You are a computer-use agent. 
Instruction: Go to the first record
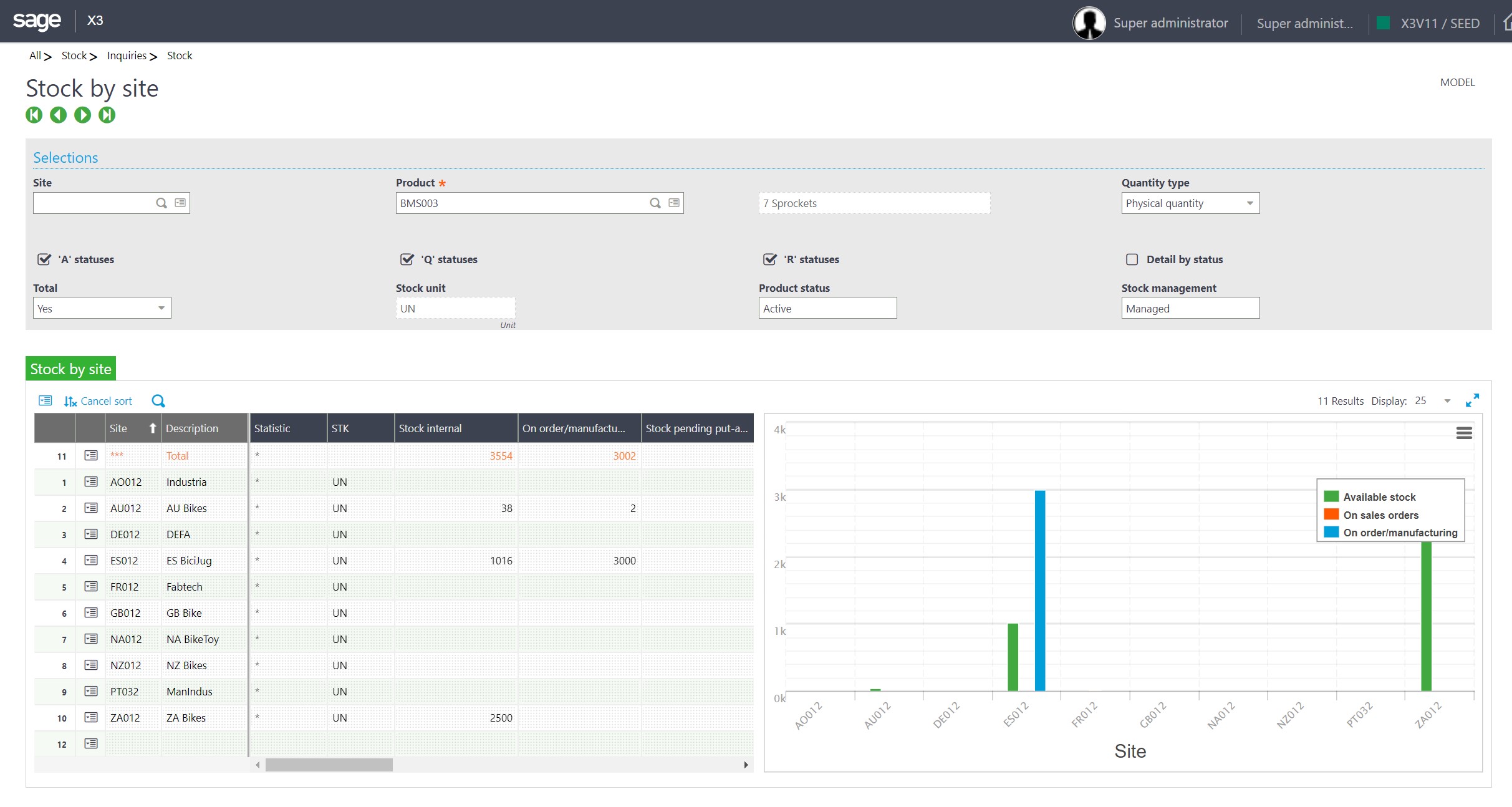(34, 115)
